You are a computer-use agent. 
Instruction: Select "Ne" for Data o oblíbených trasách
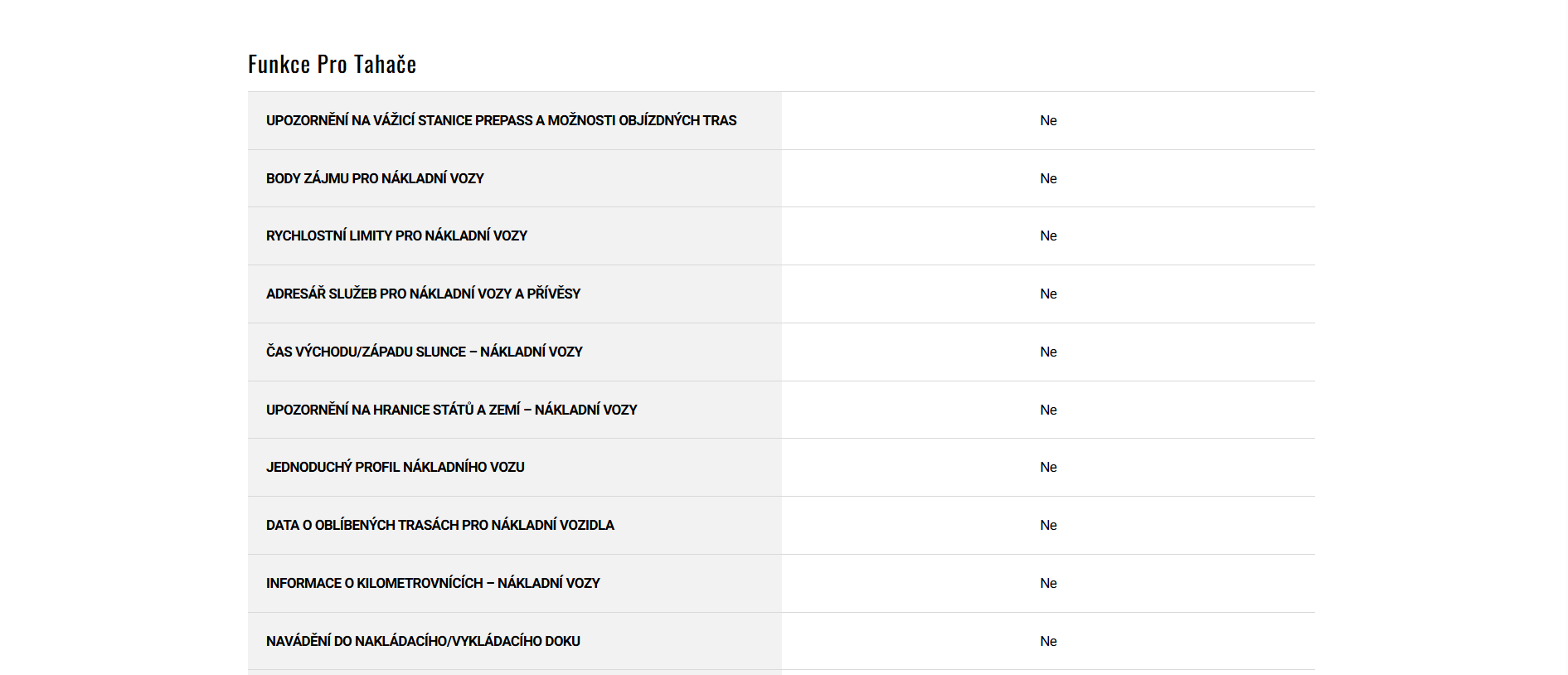1048,526
